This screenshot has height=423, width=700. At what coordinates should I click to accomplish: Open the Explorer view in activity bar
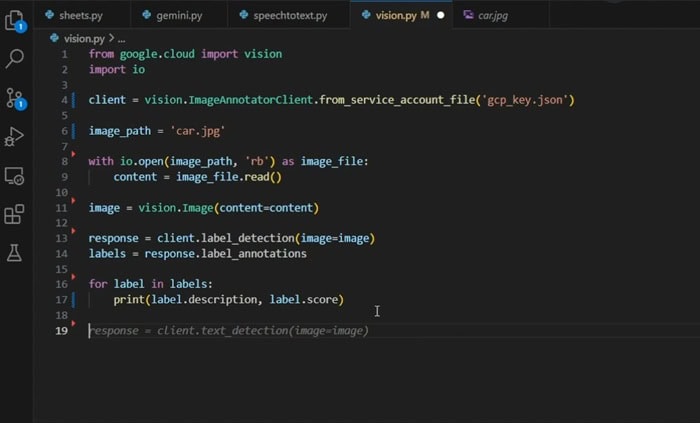tap(15, 20)
